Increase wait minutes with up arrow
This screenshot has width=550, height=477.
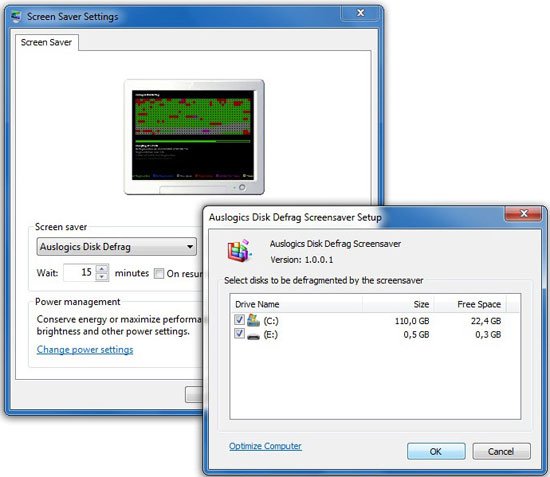tap(102, 269)
